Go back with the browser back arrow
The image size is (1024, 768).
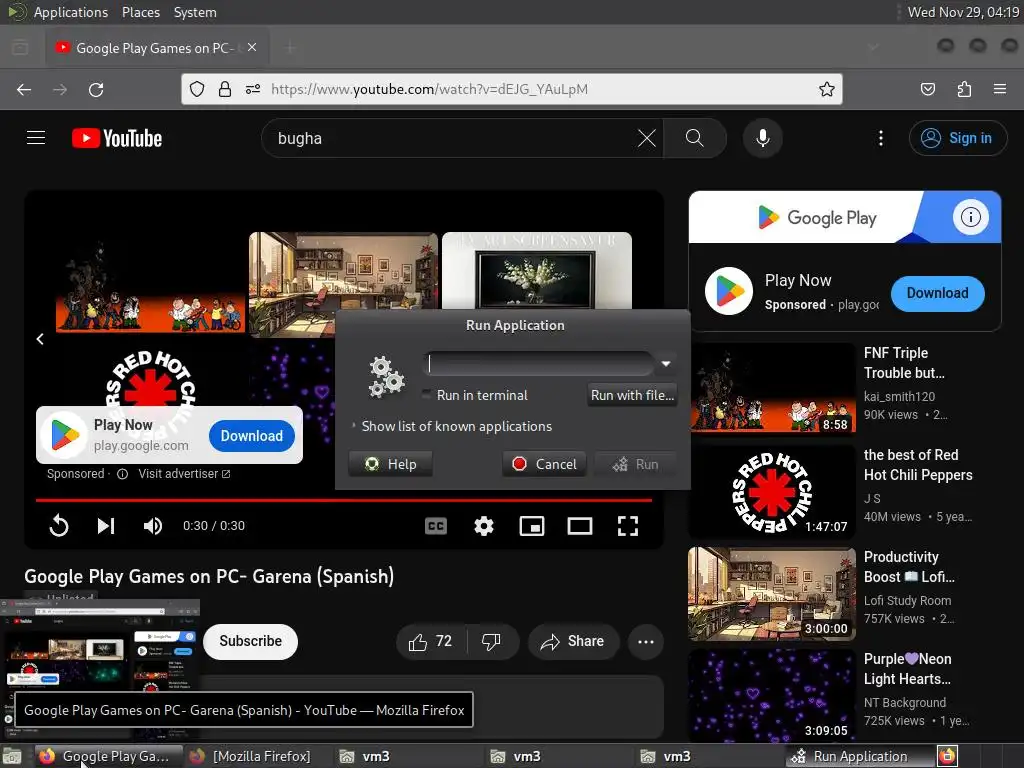pos(24,89)
